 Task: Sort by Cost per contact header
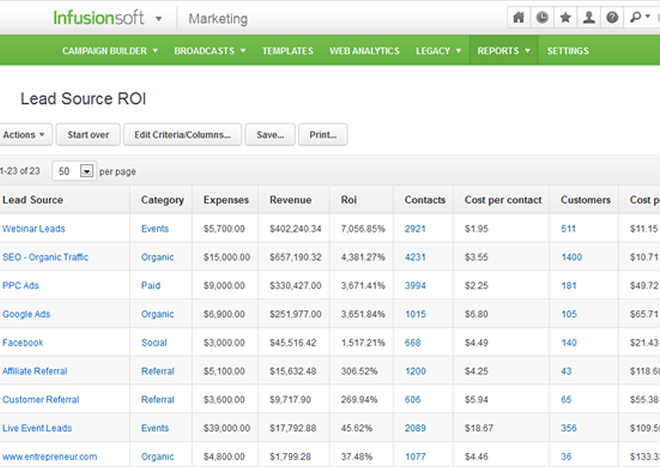pyautogui.click(x=503, y=200)
